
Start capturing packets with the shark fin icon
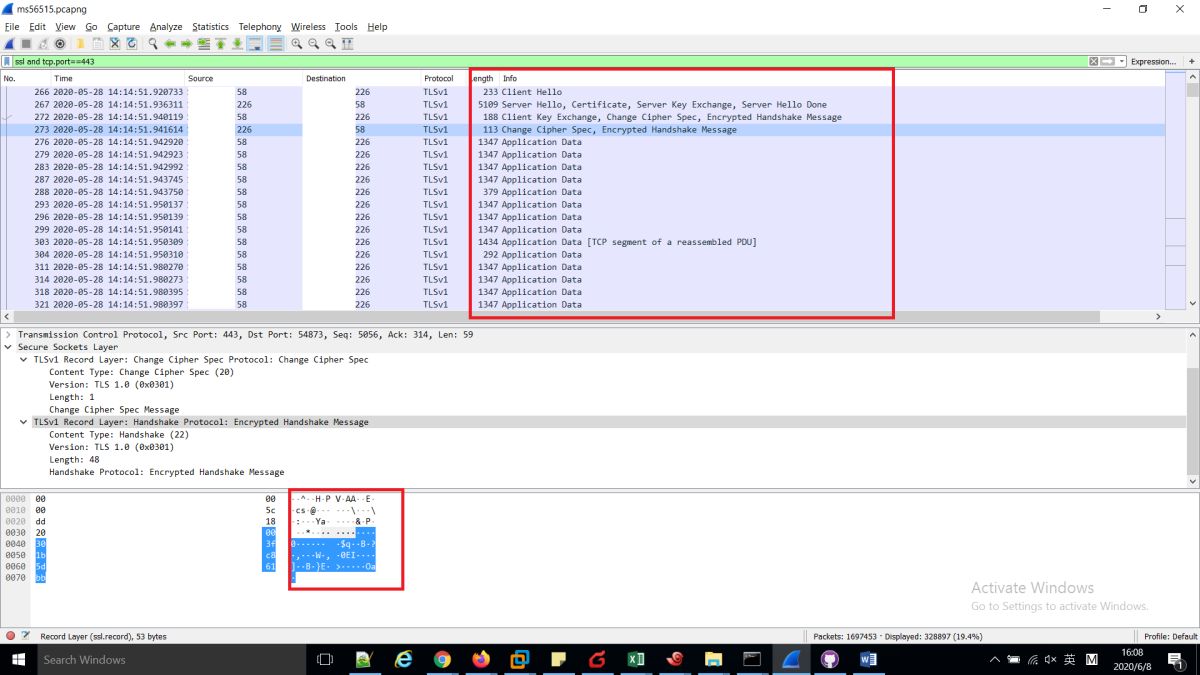[10, 44]
